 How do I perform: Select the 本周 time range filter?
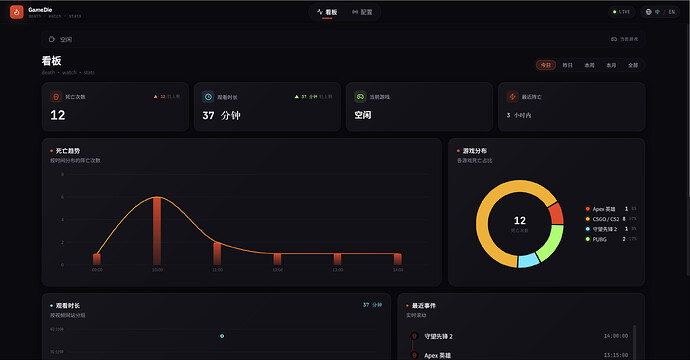589,65
